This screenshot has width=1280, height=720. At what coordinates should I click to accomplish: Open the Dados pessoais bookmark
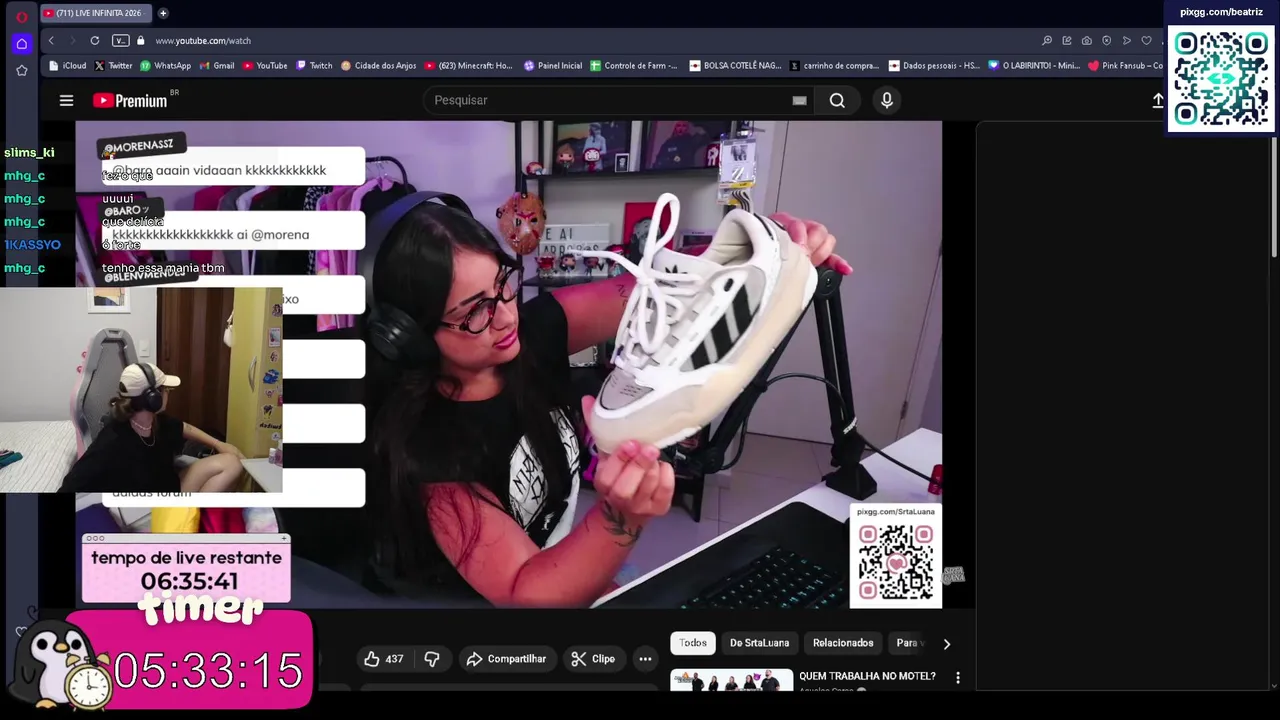coord(934,66)
